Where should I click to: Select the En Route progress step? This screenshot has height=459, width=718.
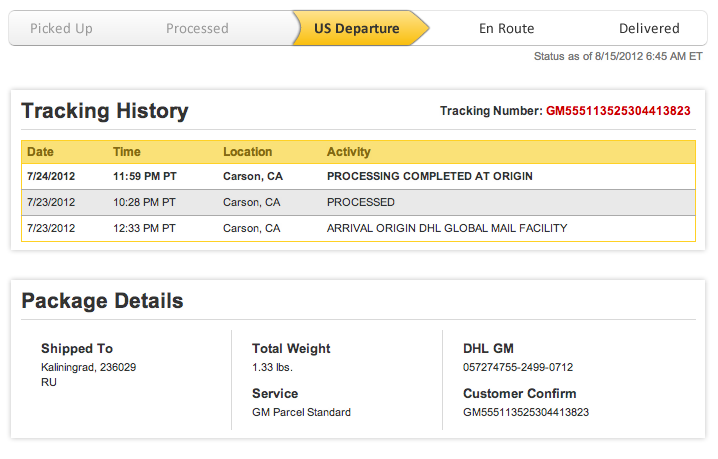click(506, 28)
